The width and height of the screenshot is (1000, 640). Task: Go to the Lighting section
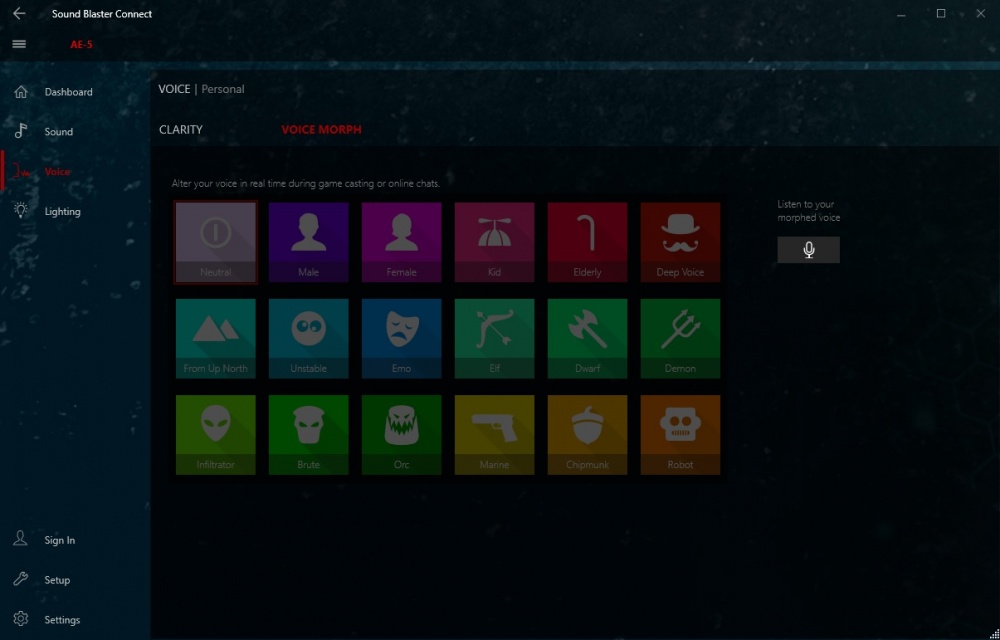tap(75, 212)
